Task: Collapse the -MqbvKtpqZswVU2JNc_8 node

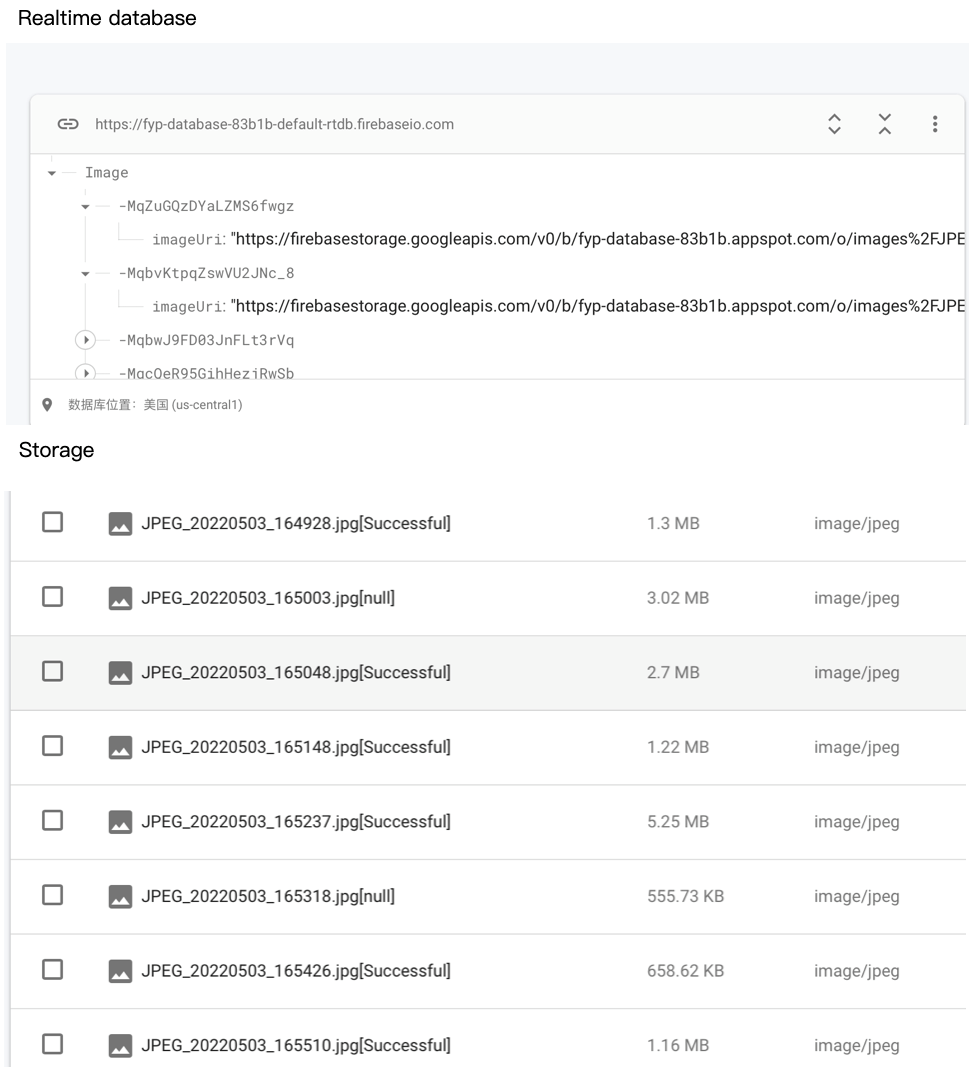Action: click(86, 273)
